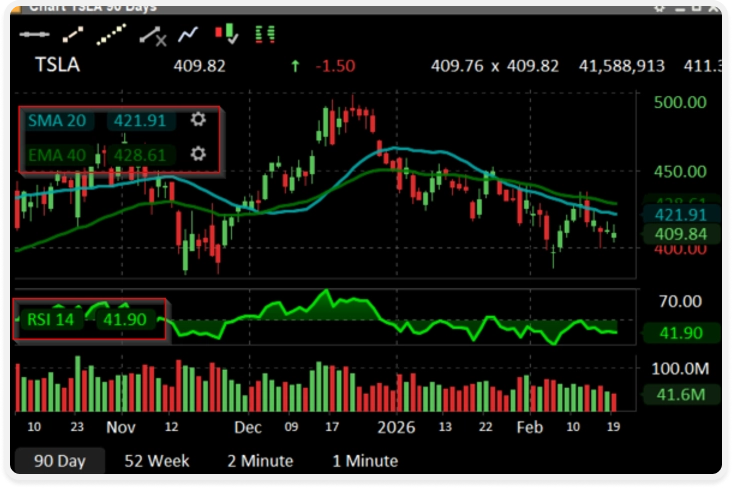Click the 450.00 price axis label

pyautogui.click(x=680, y=171)
